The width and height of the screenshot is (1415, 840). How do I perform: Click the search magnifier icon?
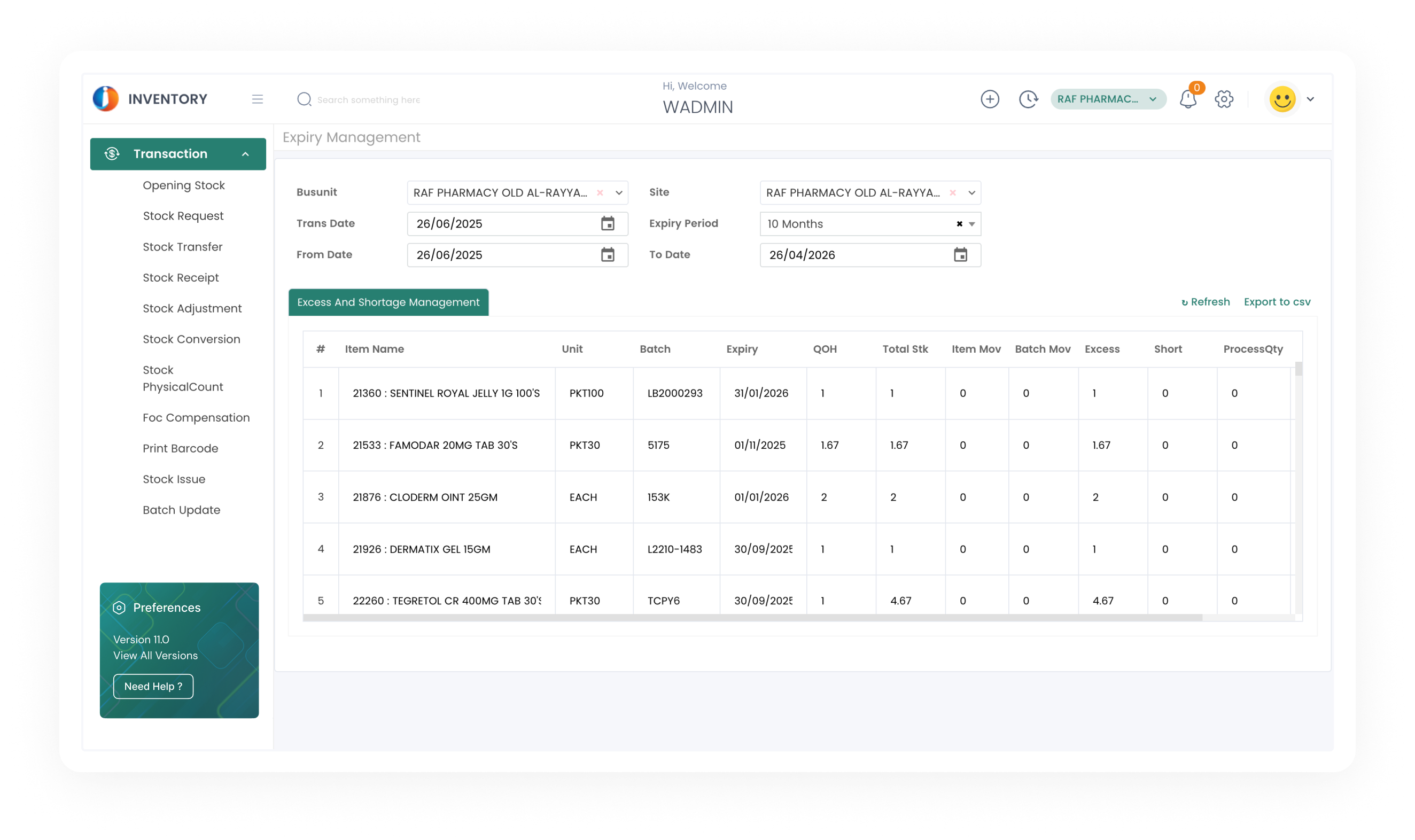pyautogui.click(x=304, y=99)
